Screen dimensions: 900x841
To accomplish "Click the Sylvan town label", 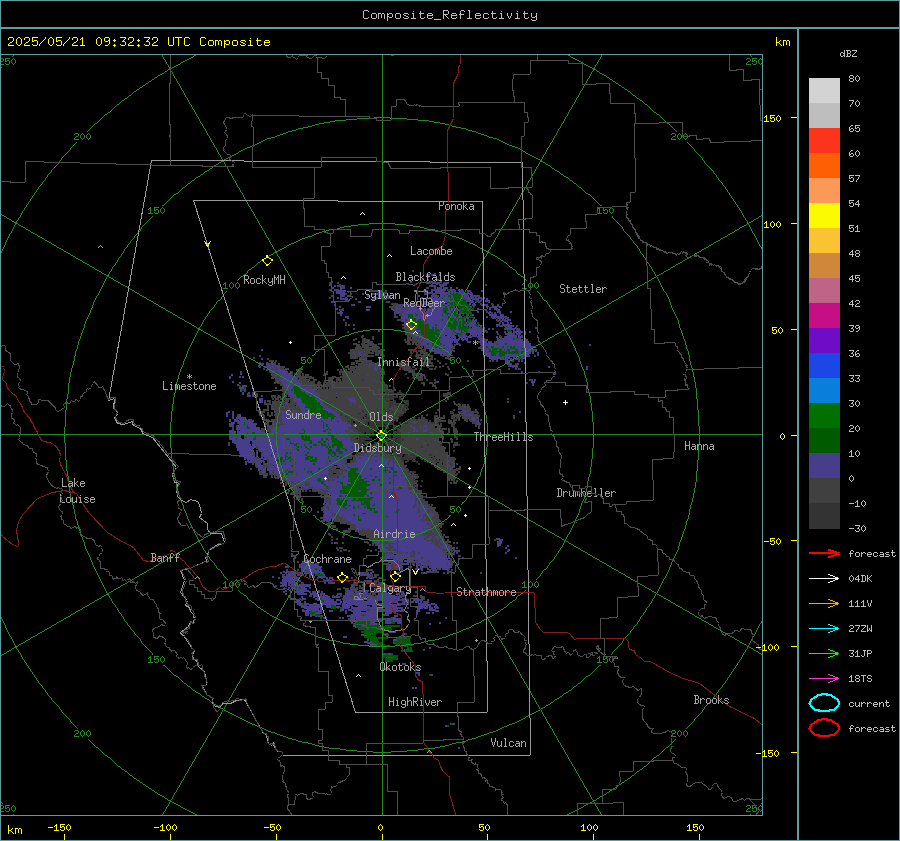I will click(382, 295).
